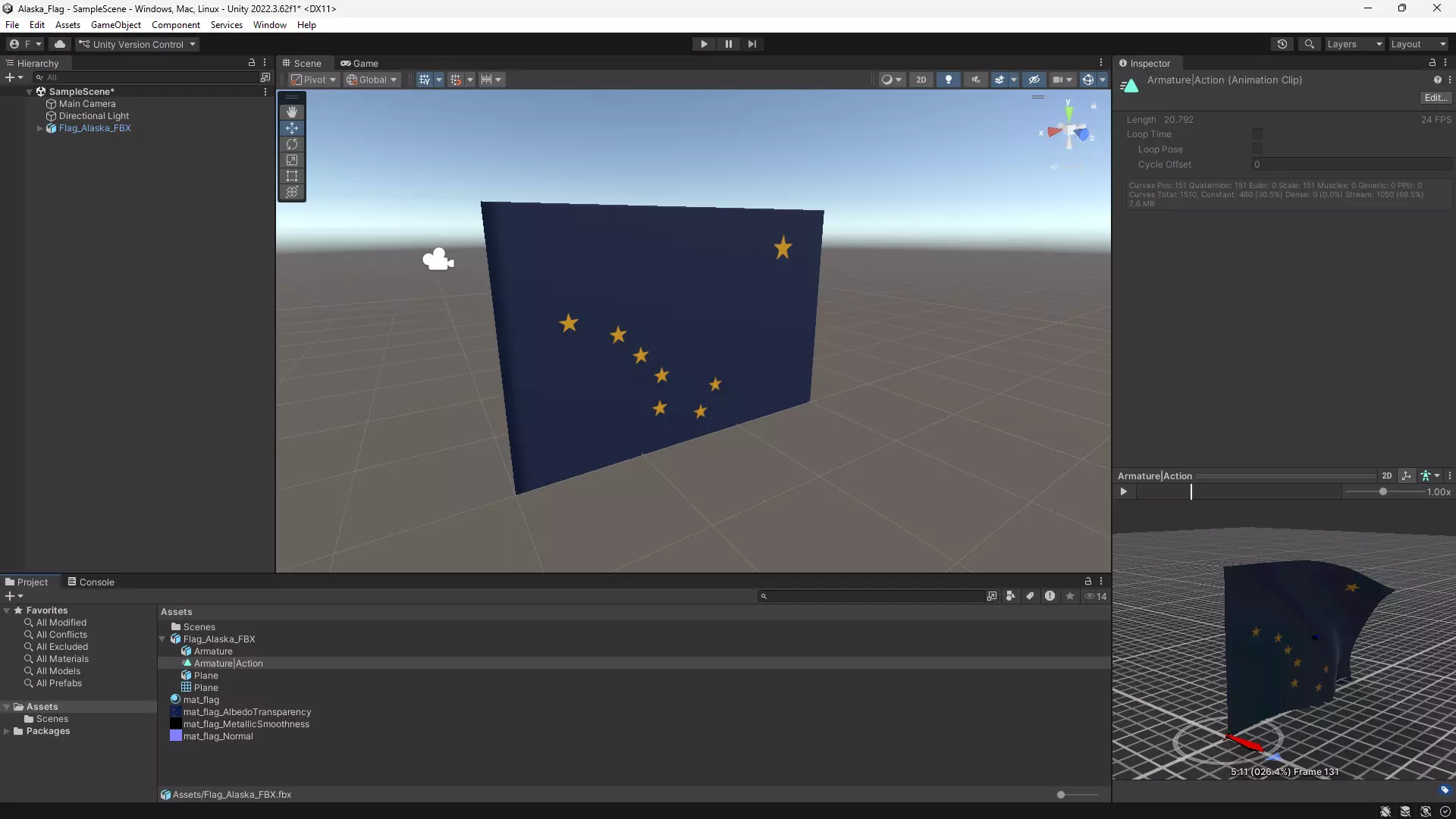
Task: Open the Inspector help icon
Action: (1437, 80)
